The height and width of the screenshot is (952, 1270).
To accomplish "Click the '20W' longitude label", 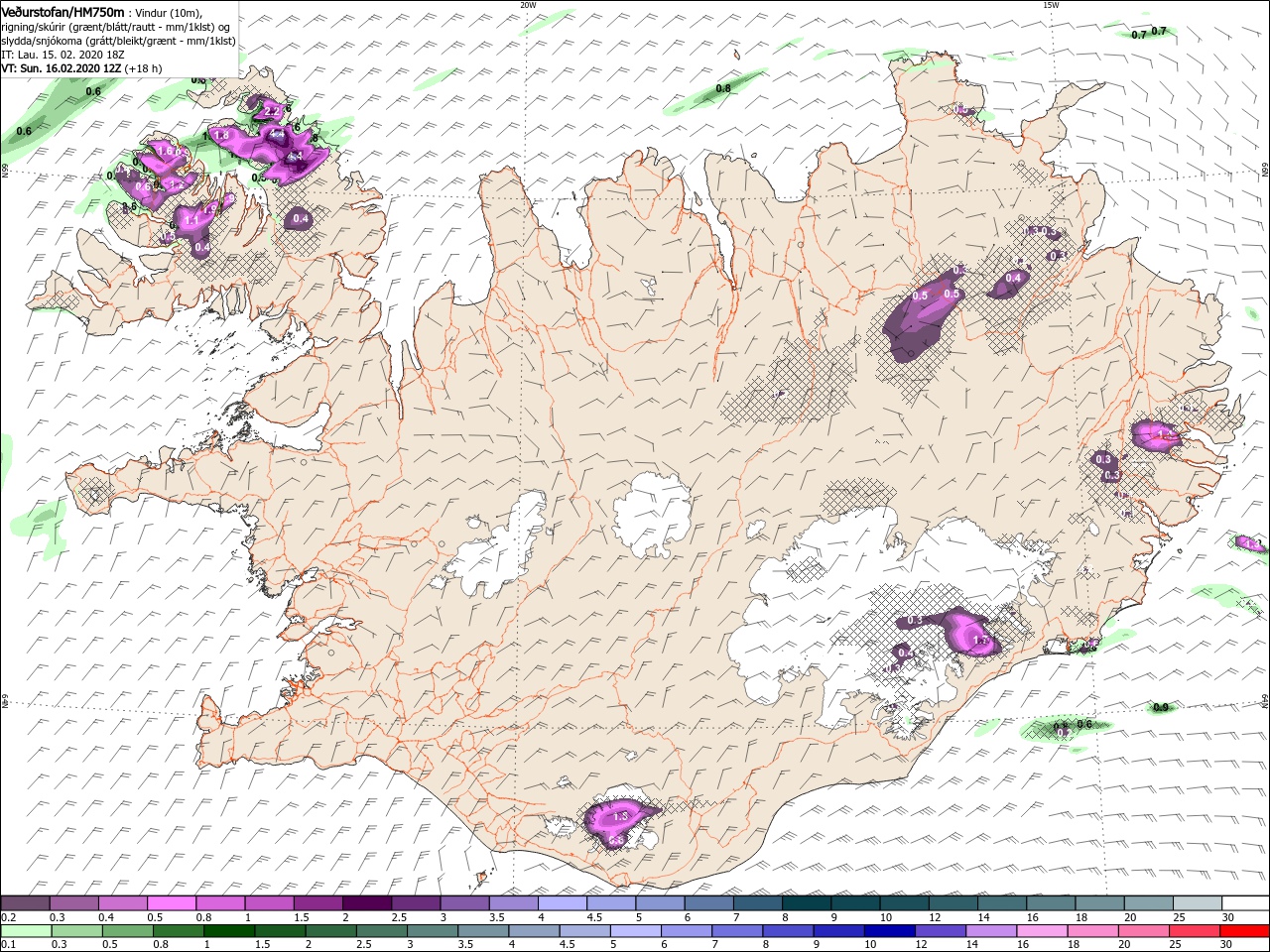I will click(x=528, y=5).
